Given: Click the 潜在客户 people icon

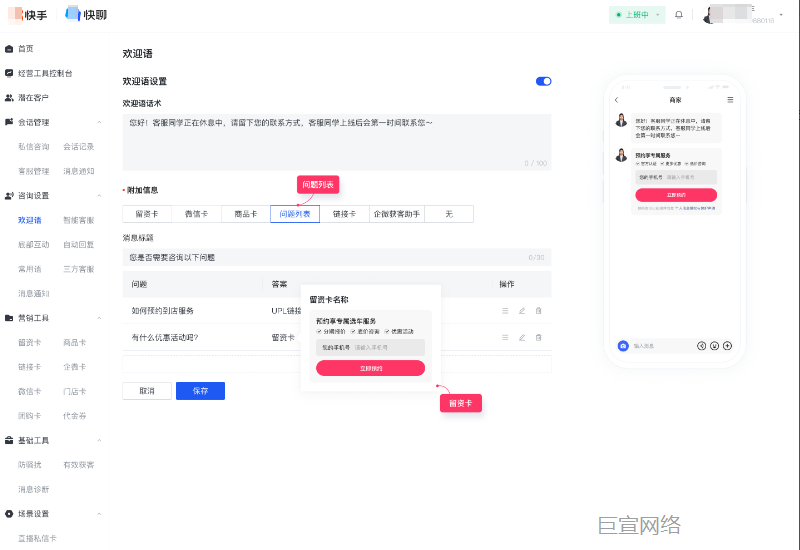Looking at the screenshot, I should [x=9, y=97].
